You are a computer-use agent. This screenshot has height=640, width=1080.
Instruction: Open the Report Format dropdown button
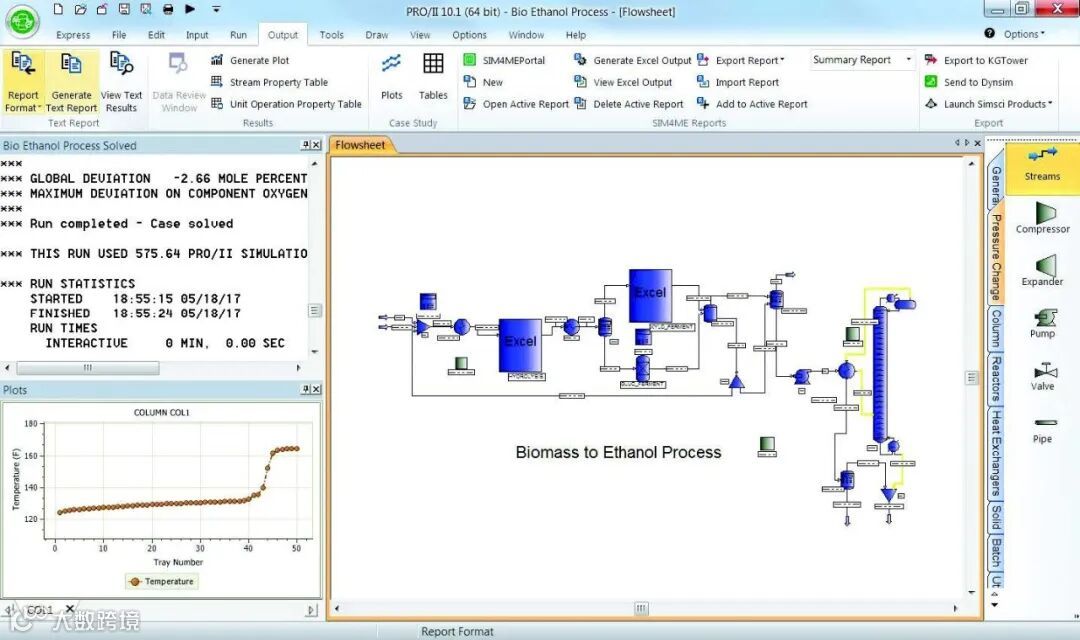(x=23, y=82)
